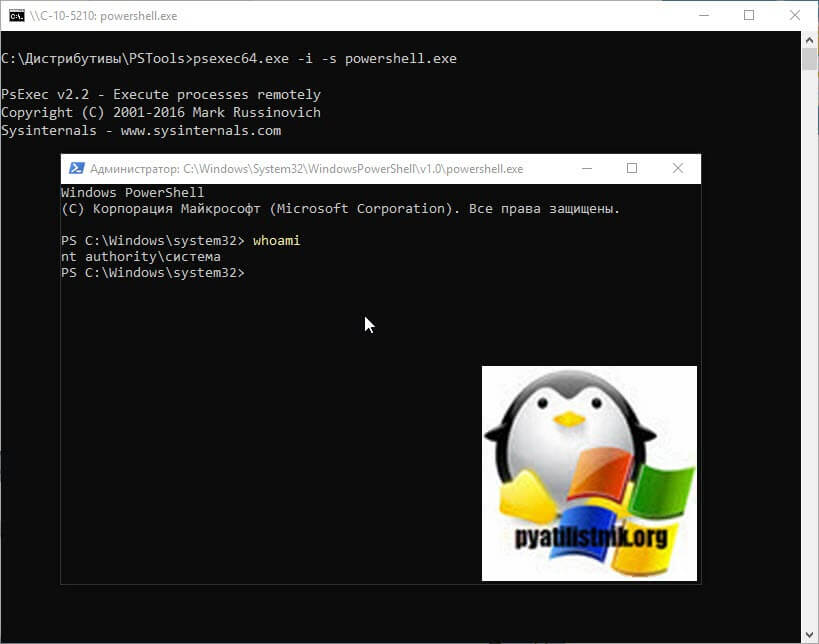The width and height of the screenshot is (819, 644).
Task: Click the title text \\C-10-5210: powershell.exe
Action: pos(103,16)
